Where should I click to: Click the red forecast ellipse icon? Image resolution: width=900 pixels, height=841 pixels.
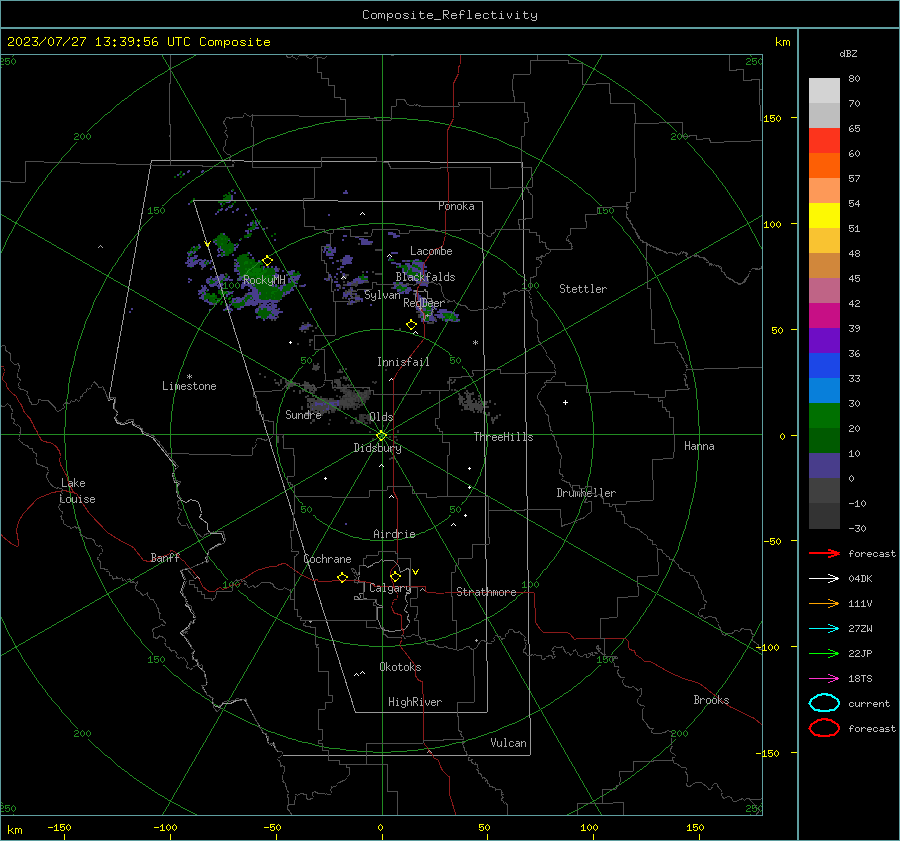(x=824, y=728)
